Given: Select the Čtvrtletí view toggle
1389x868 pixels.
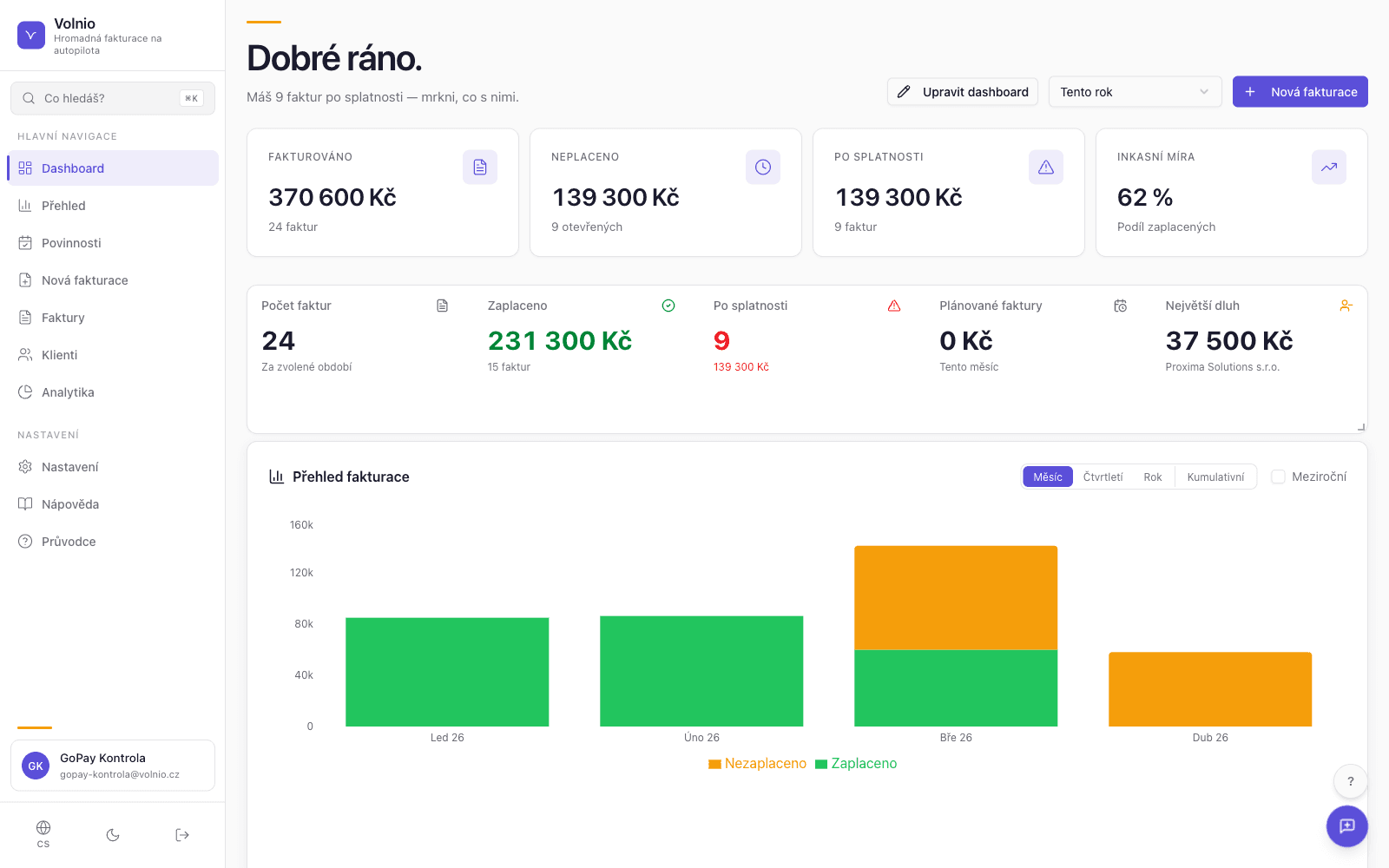Looking at the screenshot, I should tap(1103, 477).
